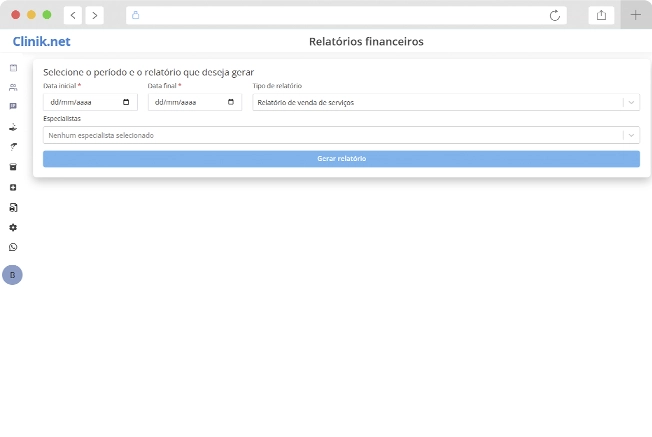652x437 pixels.
Task: Open the patients icon in the sidebar
Action: (13, 87)
